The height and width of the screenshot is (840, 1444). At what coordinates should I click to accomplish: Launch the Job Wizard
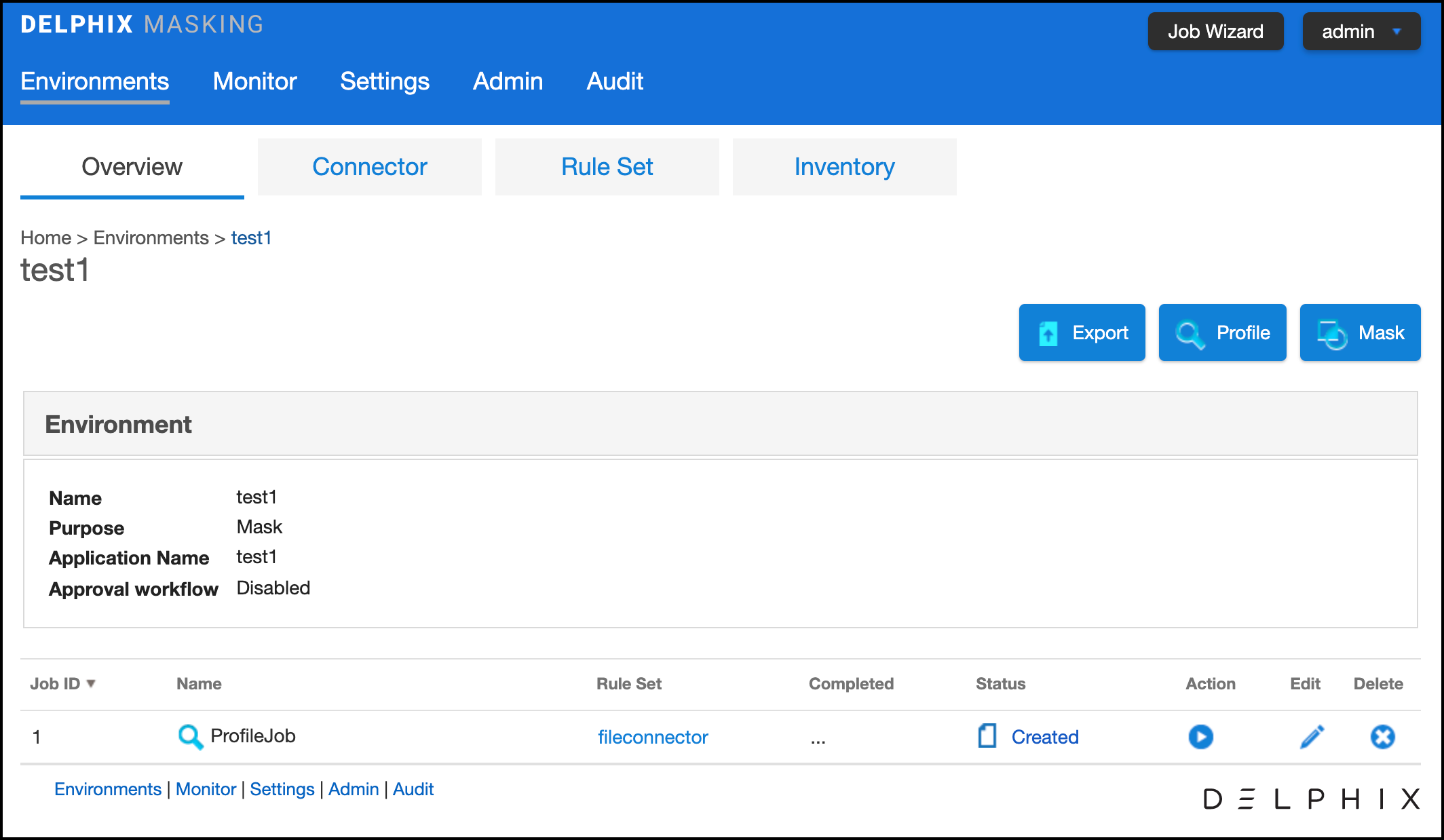pyautogui.click(x=1215, y=32)
